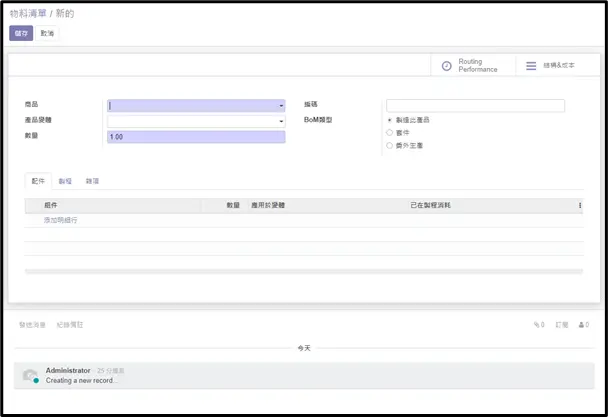Image resolution: width=608 pixels, height=417 pixels.
Task: Click the Send message button in chatter
Action: [x=33, y=325]
